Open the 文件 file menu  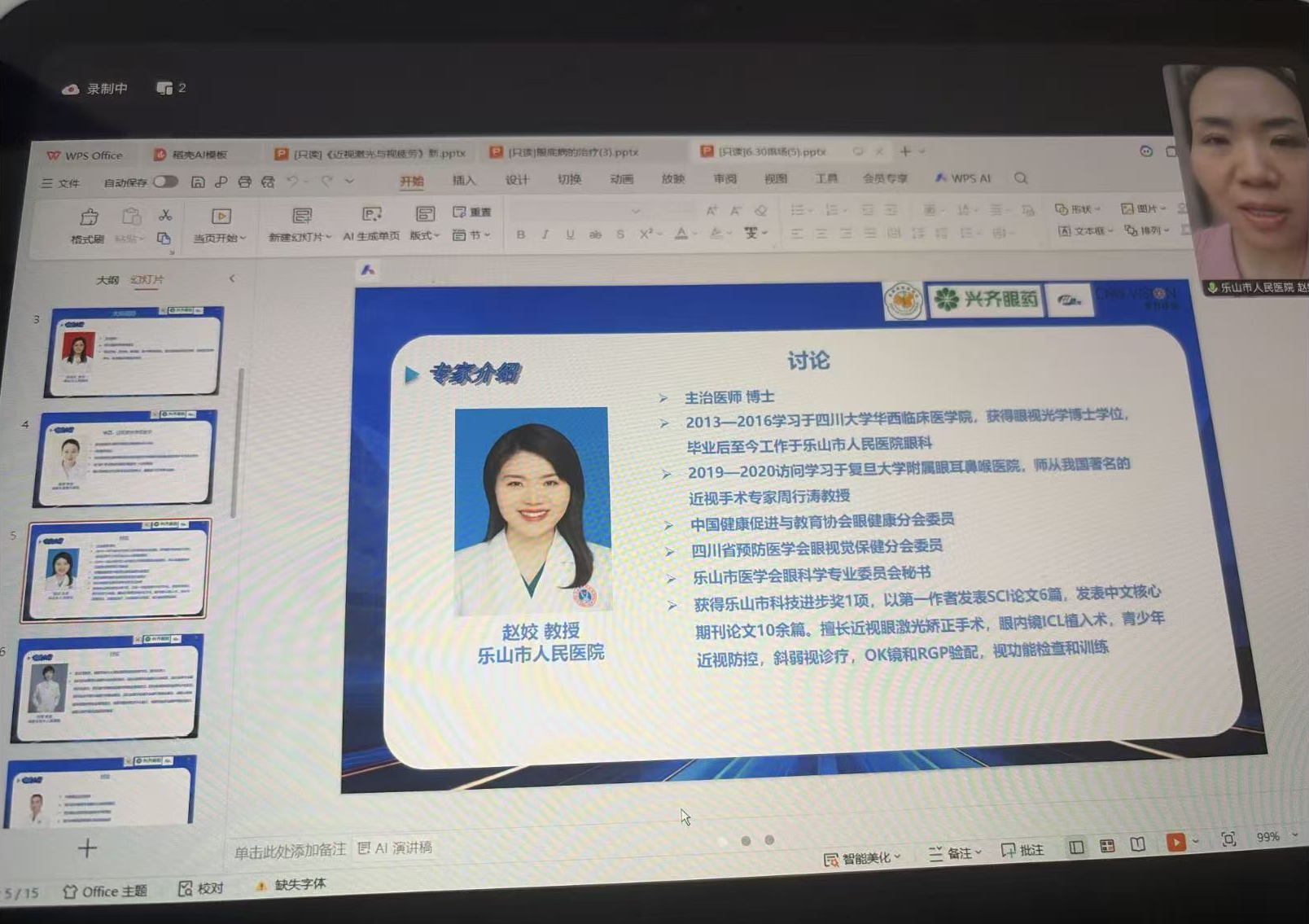pos(61,183)
